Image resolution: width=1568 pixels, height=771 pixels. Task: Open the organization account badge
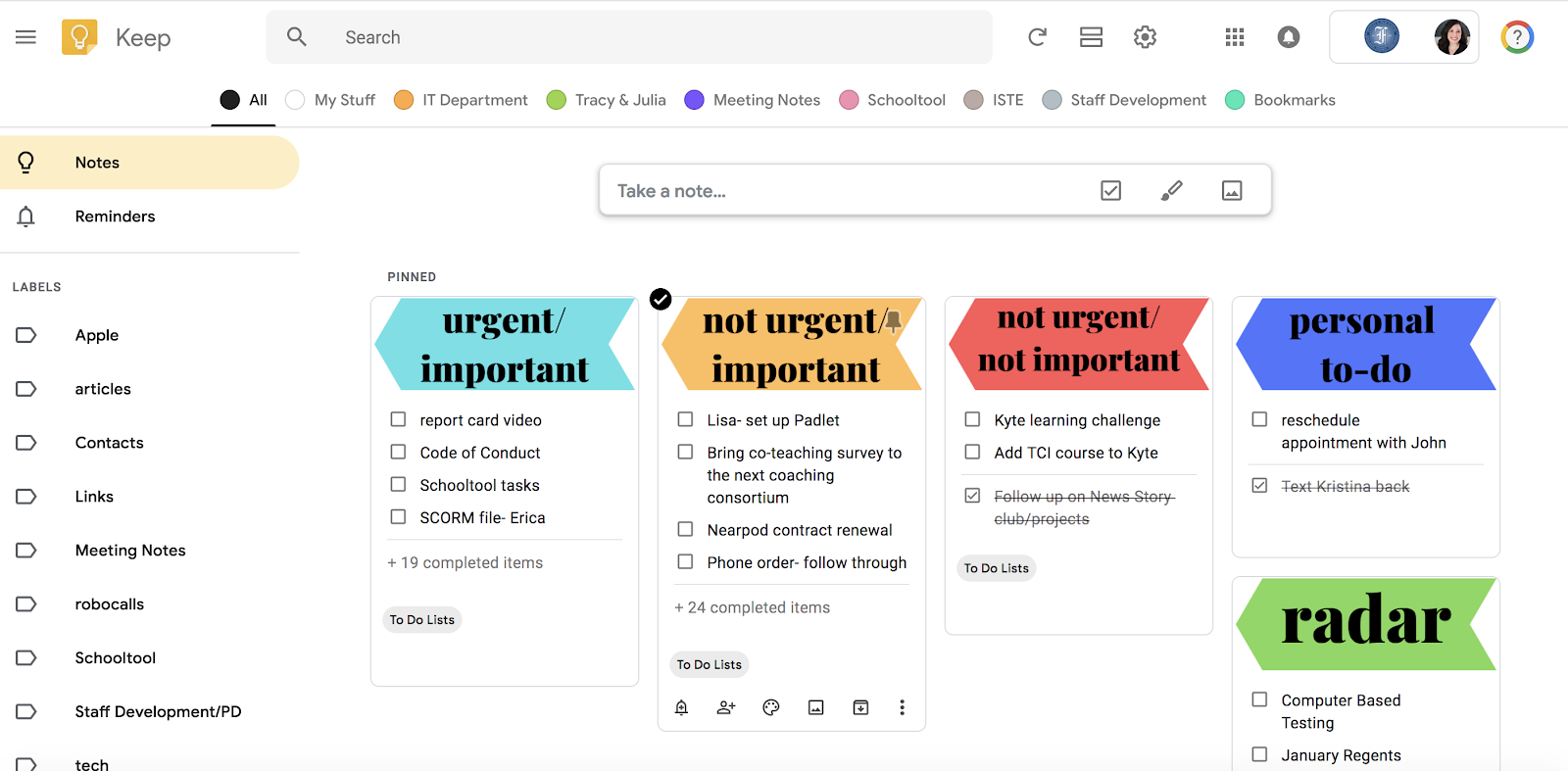point(1382,37)
